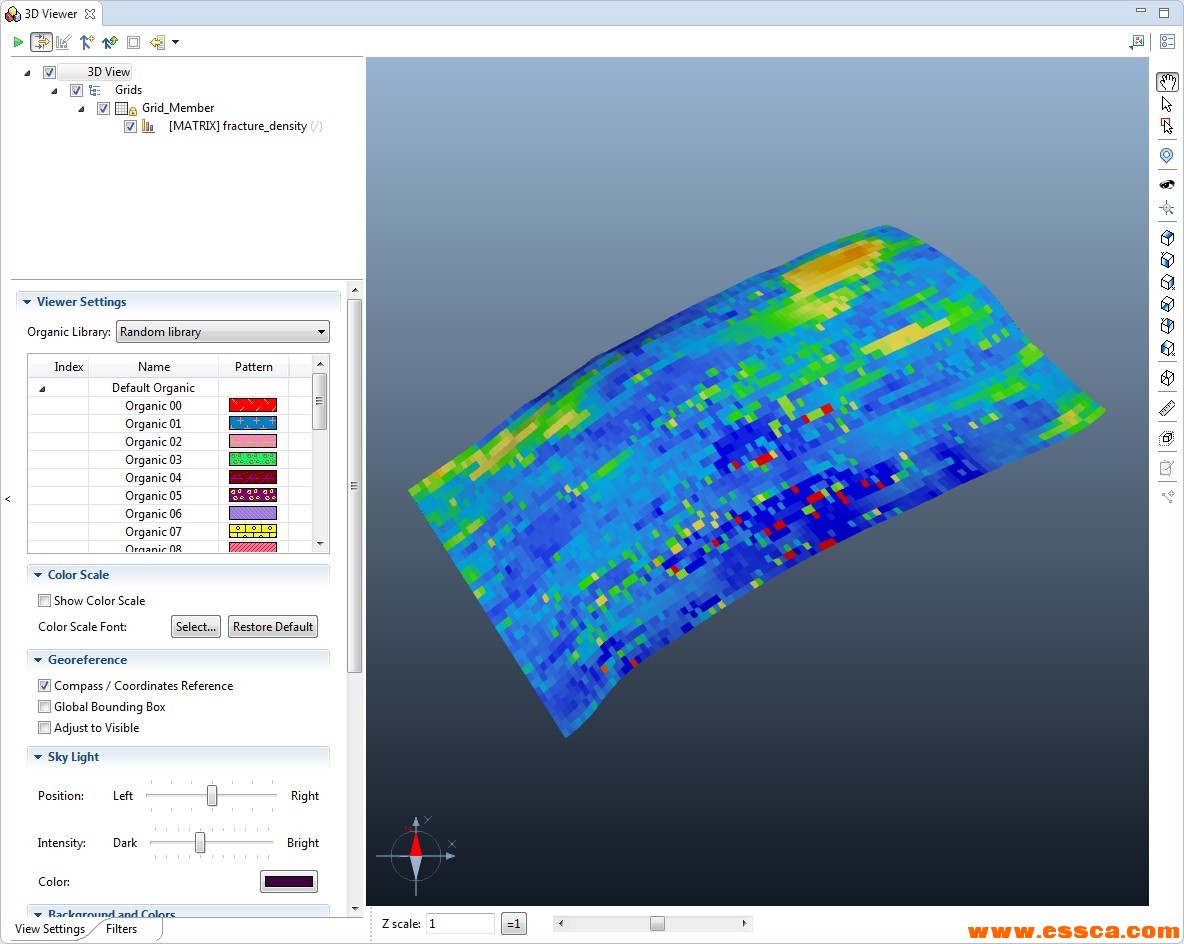Click the Select... font button

(195, 627)
